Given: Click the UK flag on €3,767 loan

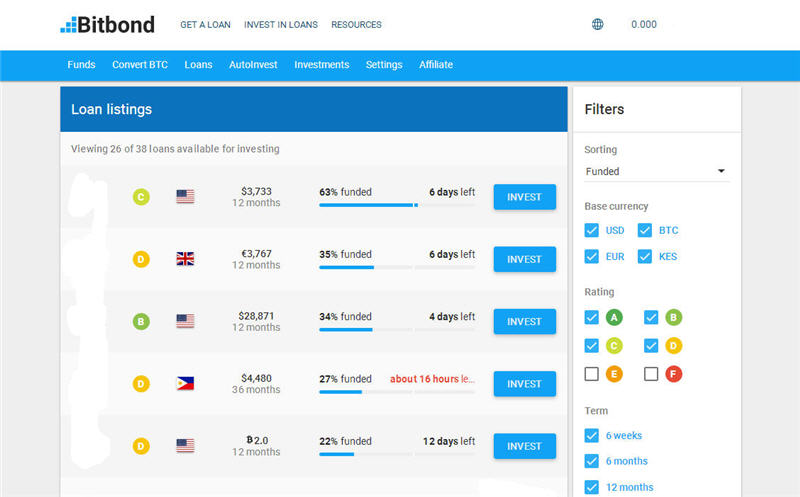Looking at the screenshot, I should pos(185,259).
